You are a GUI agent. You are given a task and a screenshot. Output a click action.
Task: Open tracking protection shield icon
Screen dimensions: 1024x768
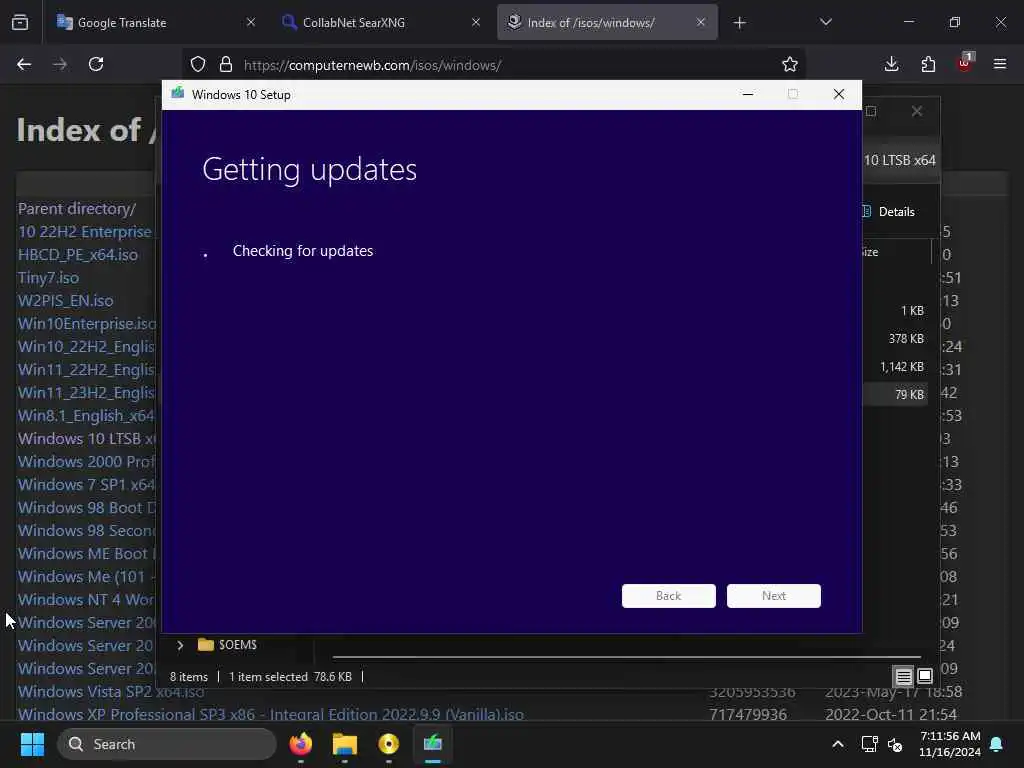pos(198,65)
